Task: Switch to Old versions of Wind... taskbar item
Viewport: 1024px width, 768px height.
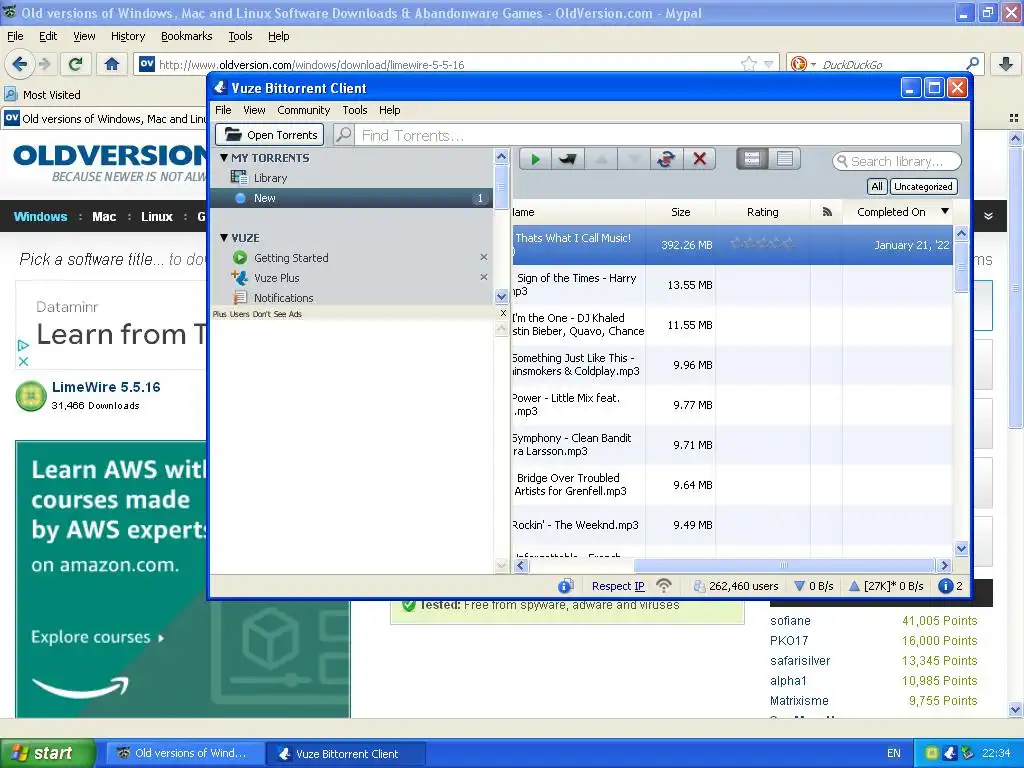Action: (185, 753)
